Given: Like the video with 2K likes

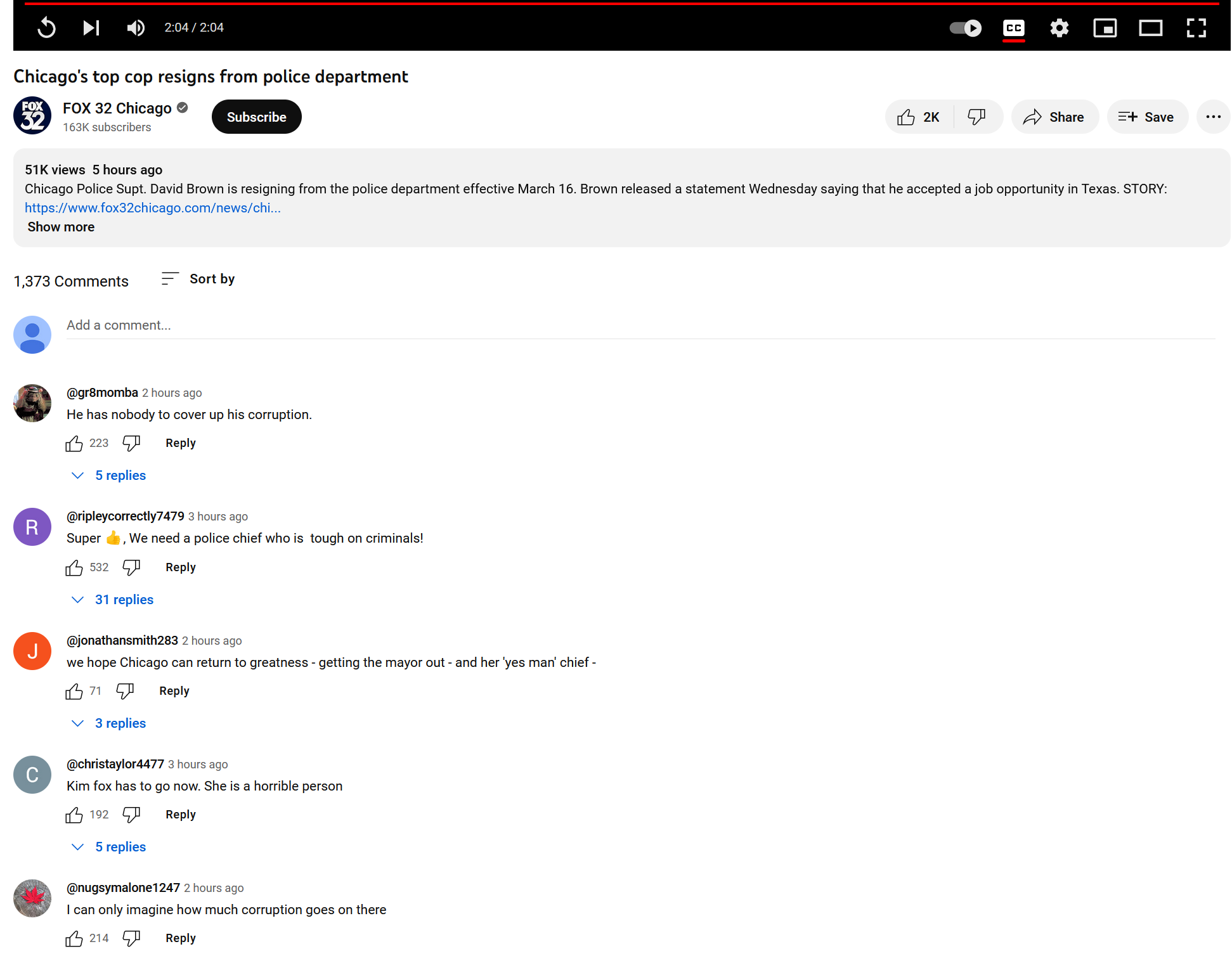Looking at the screenshot, I should tap(919, 117).
